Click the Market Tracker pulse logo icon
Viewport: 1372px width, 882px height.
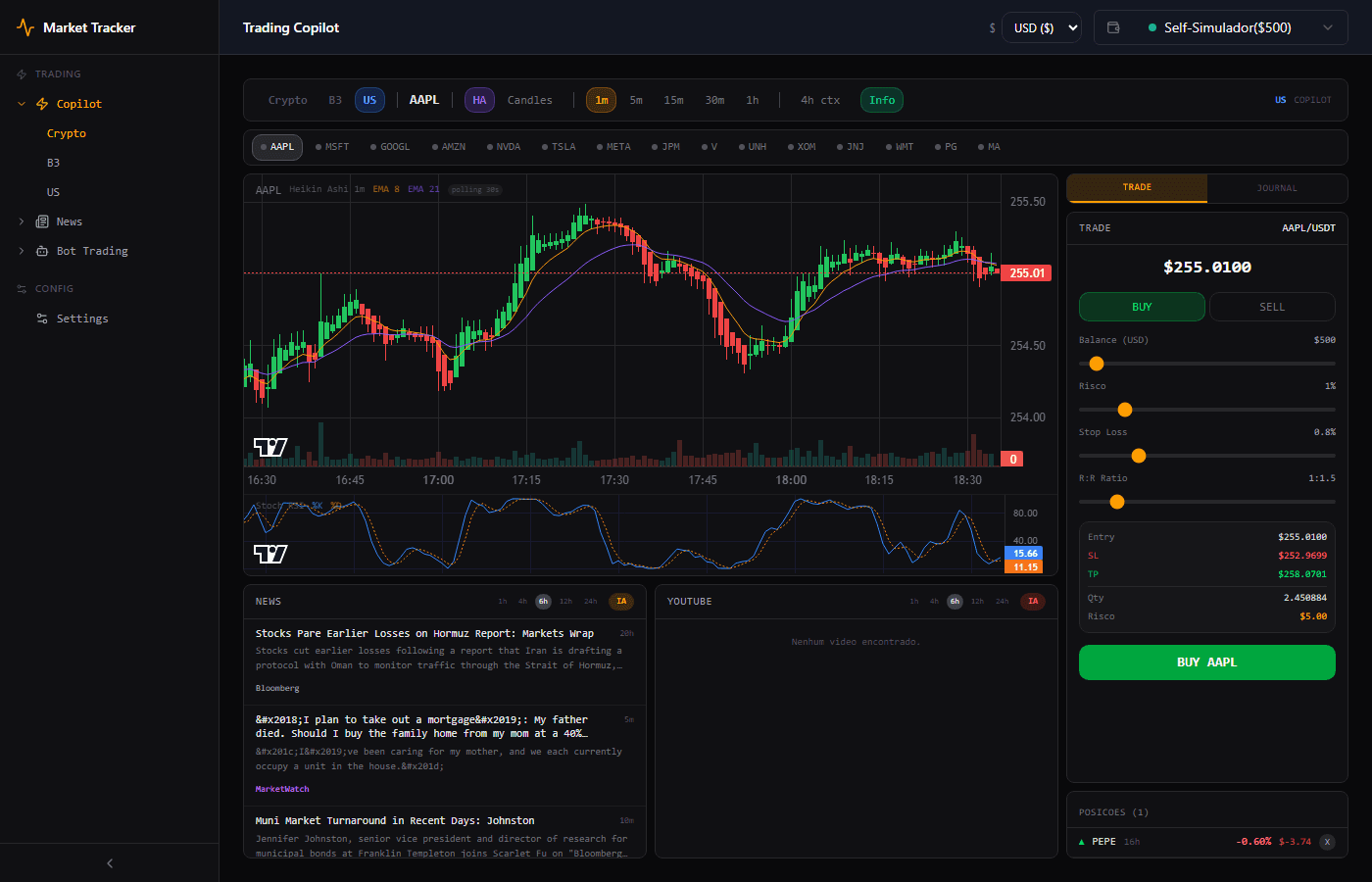[x=25, y=27]
